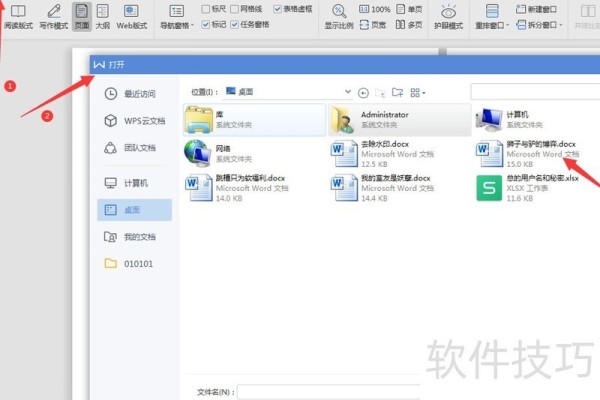600x400 pixels.
Task: Show 多页 multiple pages view
Action: pos(409,25)
